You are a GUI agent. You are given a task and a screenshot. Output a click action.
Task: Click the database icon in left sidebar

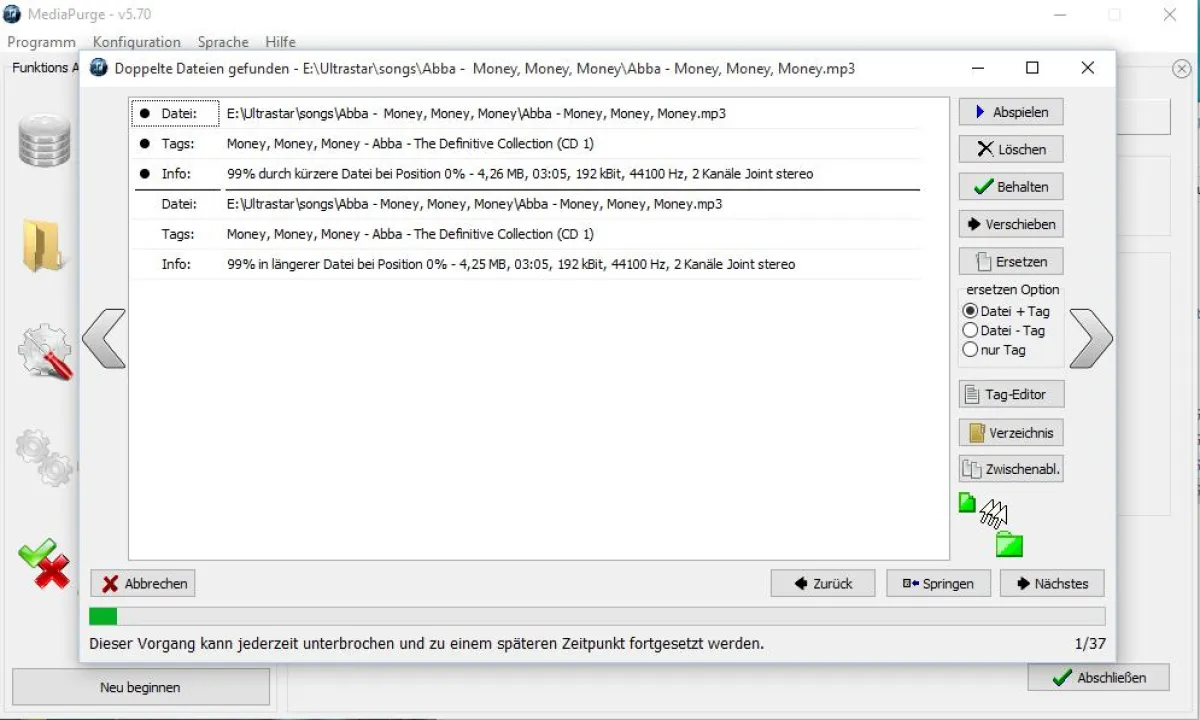45,140
